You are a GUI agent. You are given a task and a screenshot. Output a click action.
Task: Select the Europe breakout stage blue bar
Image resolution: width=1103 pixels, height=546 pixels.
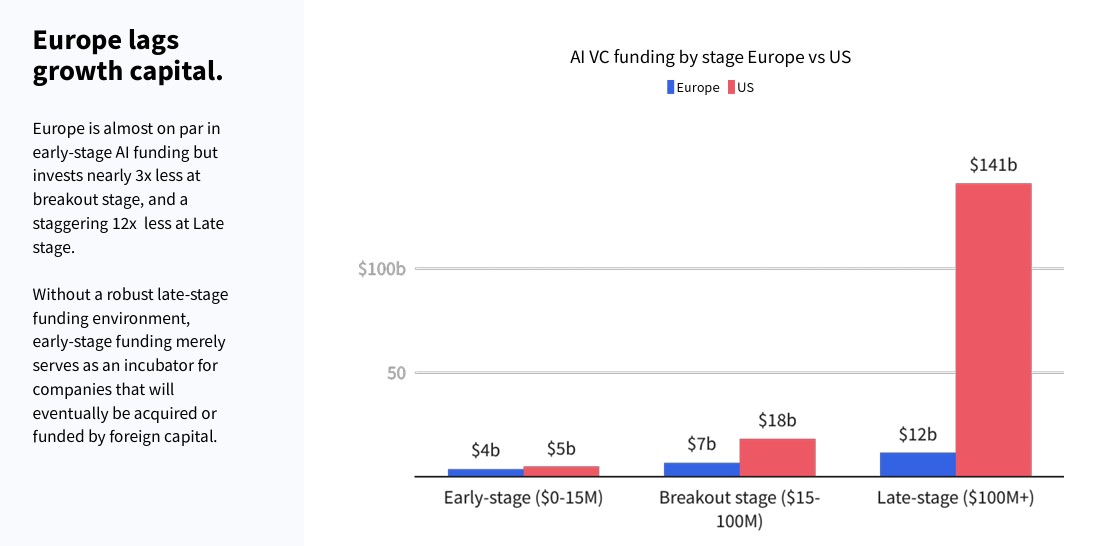(702, 469)
